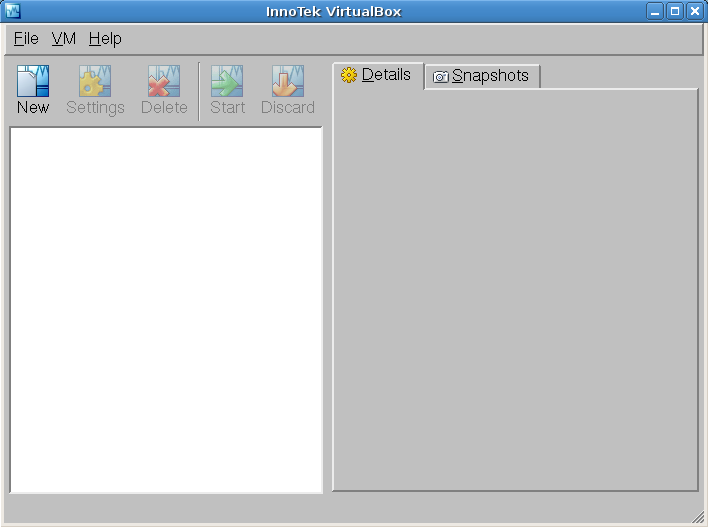Maximize the VirtualBox window
This screenshot has height=527, width=708.
click(675, 11)
